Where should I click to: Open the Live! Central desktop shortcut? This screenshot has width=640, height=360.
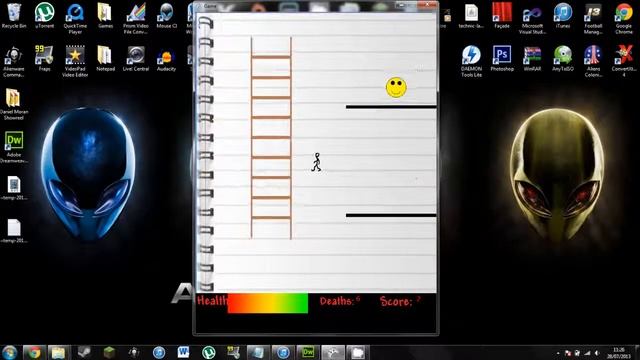point(136,58)
